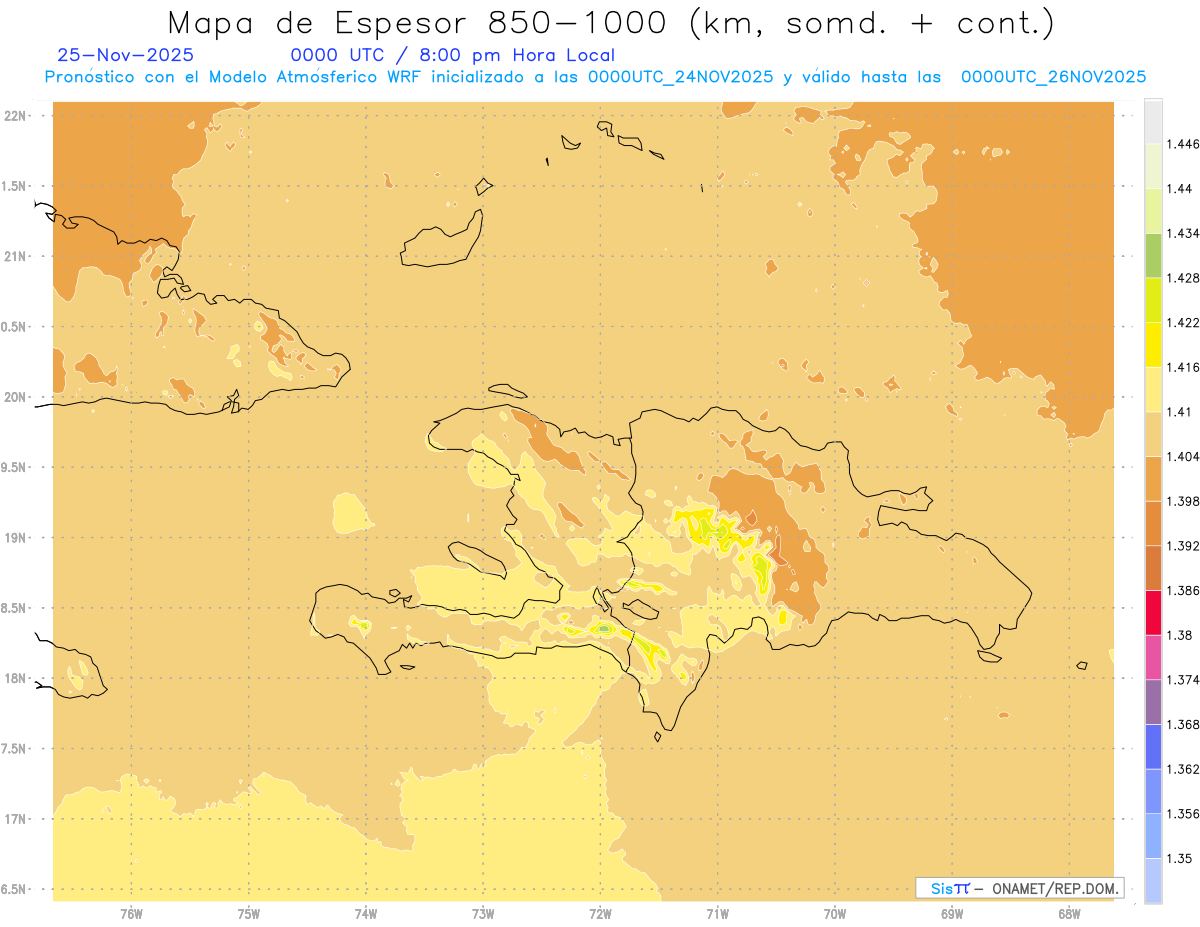Click the legend value '1.386'
Viewport: 1200px width, 927px height.
point(1183,590)
